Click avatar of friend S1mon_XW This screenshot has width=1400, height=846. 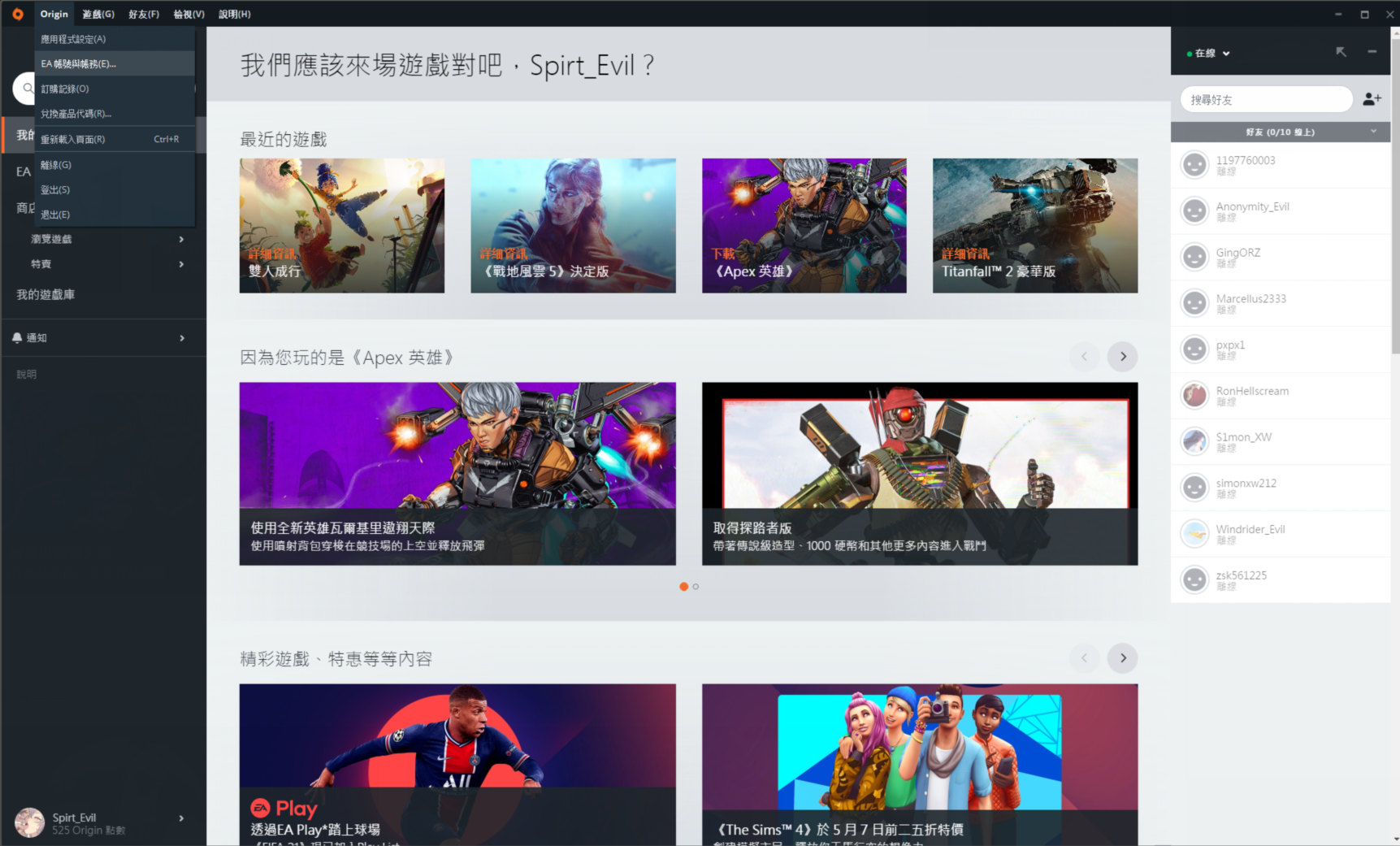tap(1194, 441)
